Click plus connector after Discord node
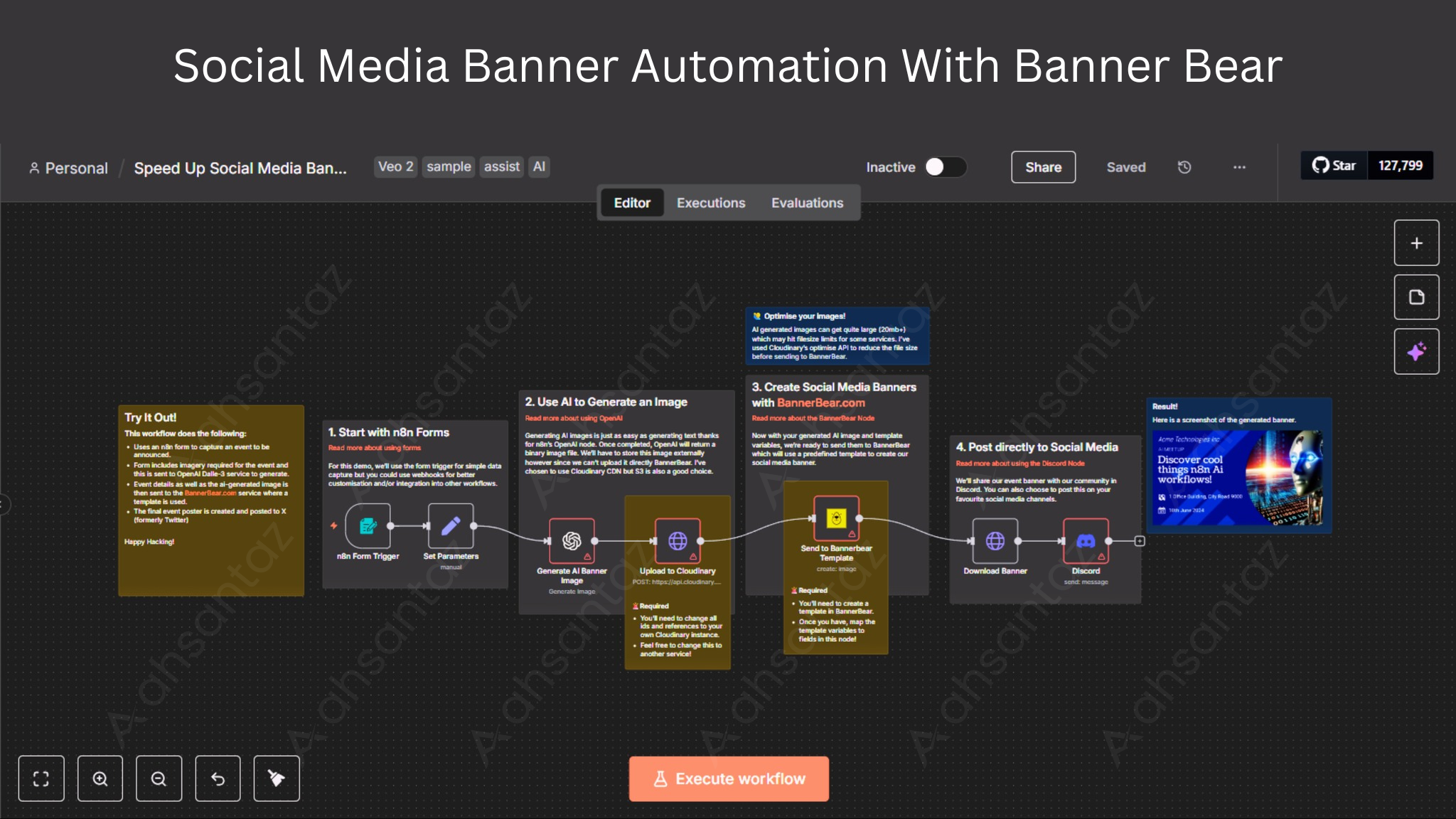This screenshot has height=819, width=1456. 1140,541
